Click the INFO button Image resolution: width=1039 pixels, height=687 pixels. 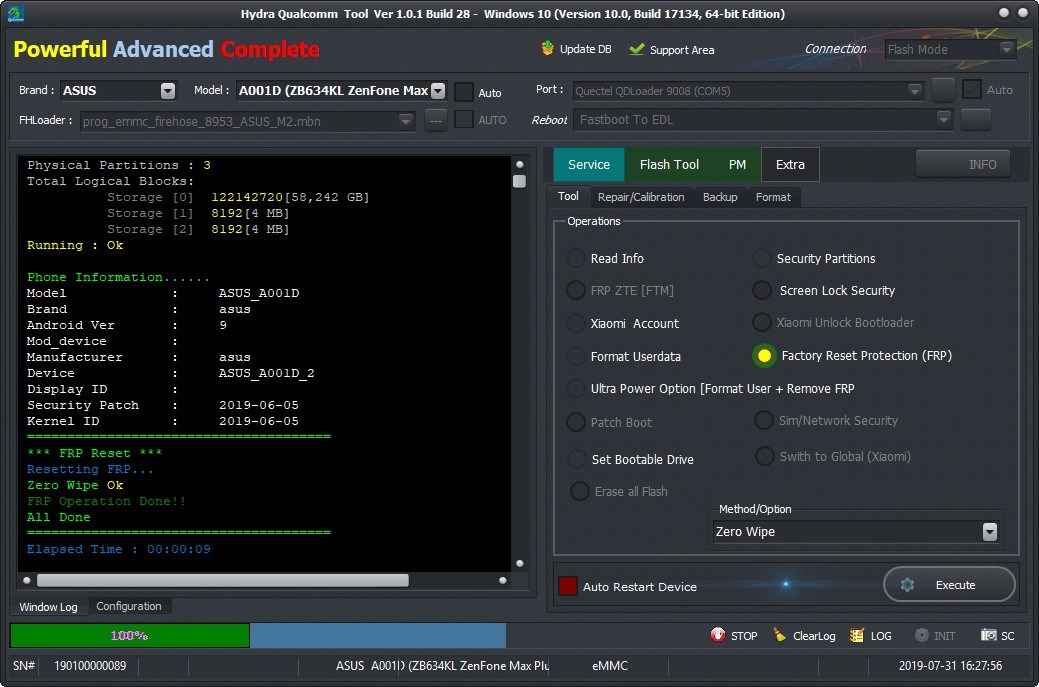pos(963,164)
